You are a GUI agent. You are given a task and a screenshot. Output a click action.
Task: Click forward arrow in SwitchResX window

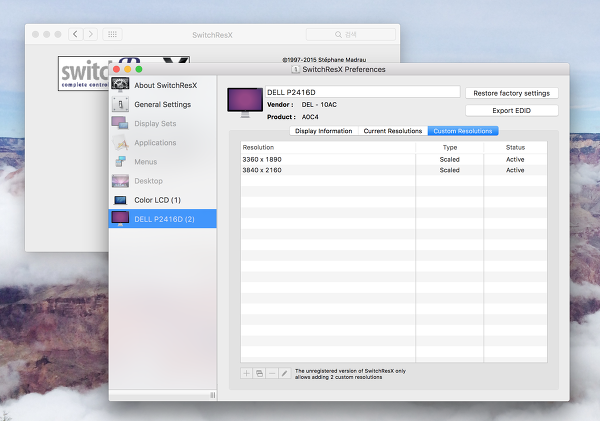[91, 34]
